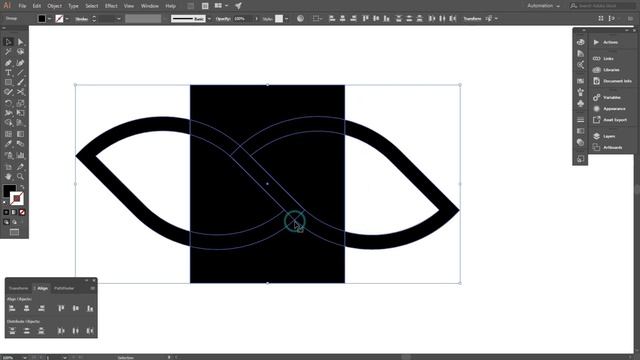Click the Swap Fill and Stroke arrow
This screenshot has width=640, height=360.
pyautogui.click(x=22, y=187)
